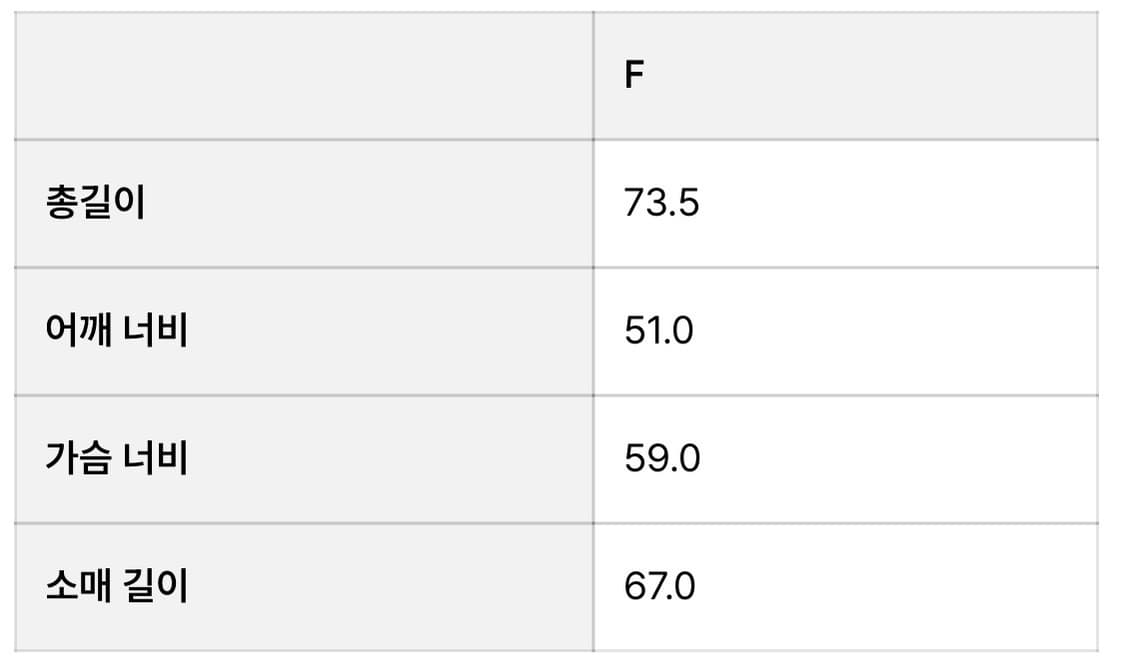This screenshot has width=1125, height=662.
Task: Click the word 소매 in the table
Action: pyautogui.click(x=78, y=585)
